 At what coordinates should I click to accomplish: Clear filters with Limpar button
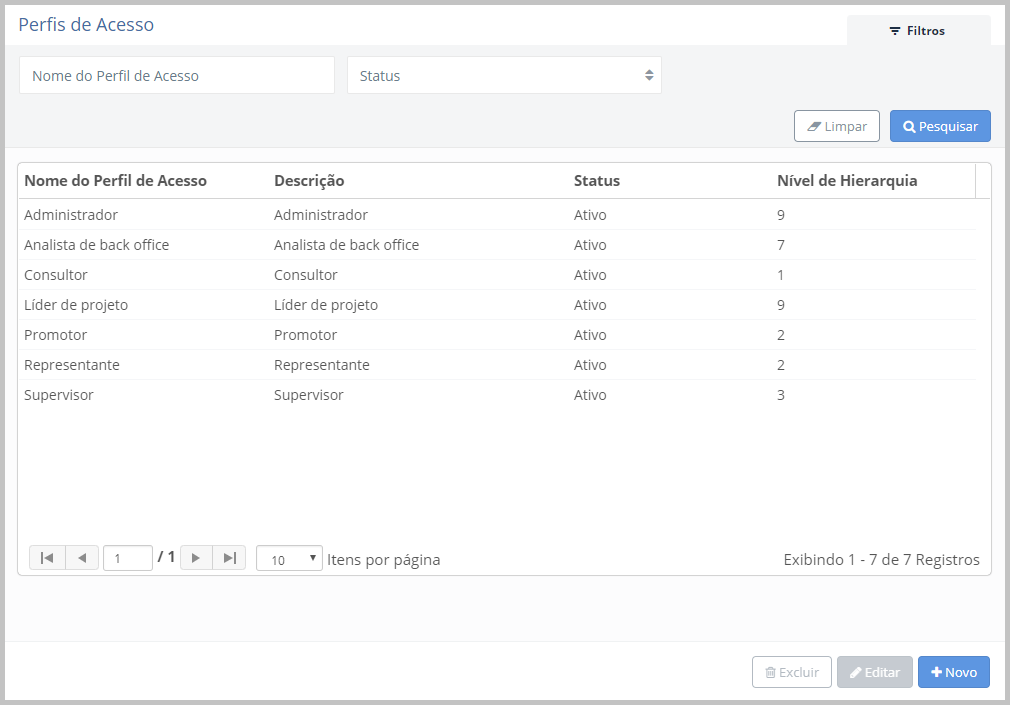pos(837,126)
